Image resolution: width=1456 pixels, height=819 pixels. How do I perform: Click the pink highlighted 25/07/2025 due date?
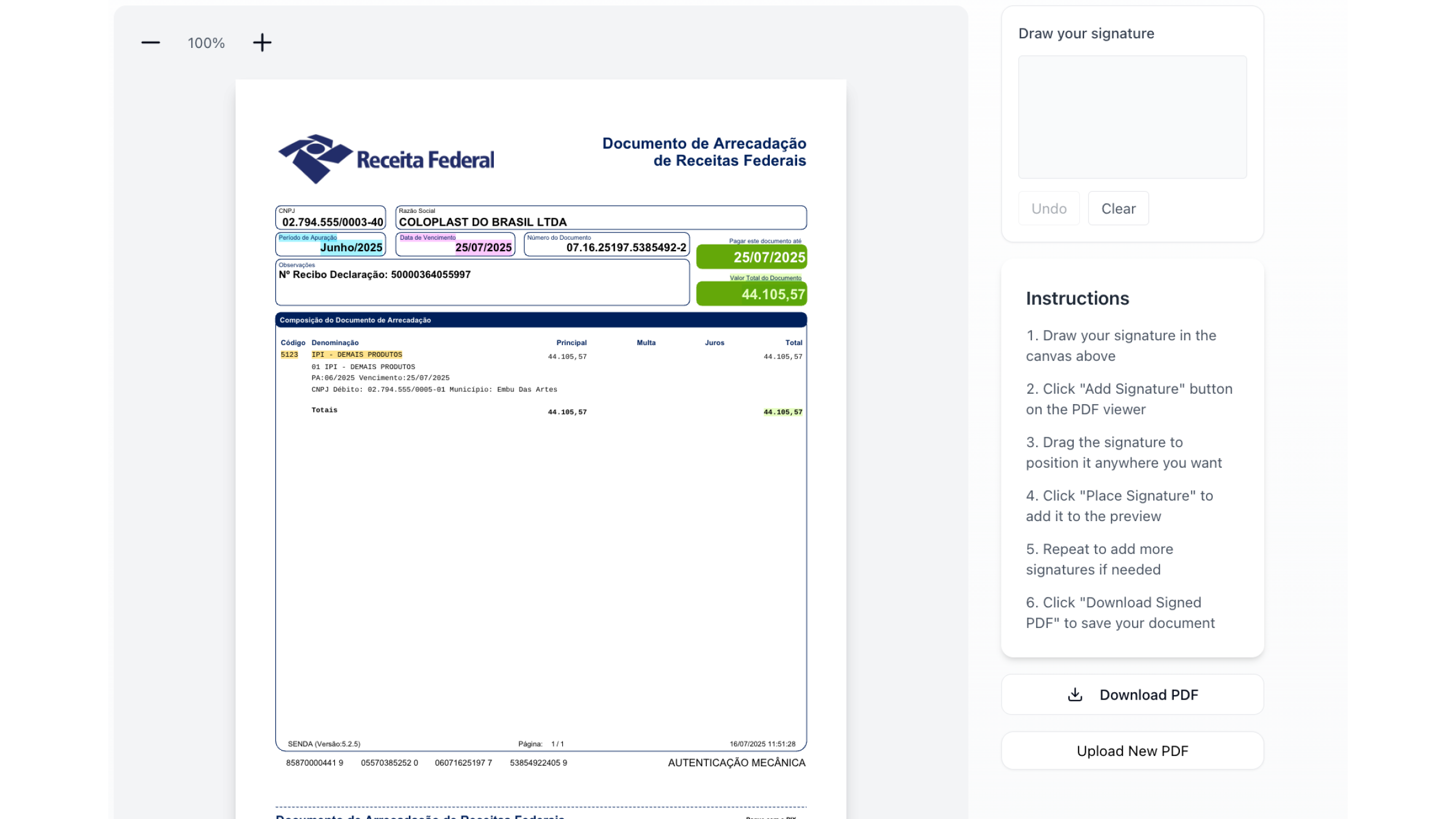pos(483,248)
